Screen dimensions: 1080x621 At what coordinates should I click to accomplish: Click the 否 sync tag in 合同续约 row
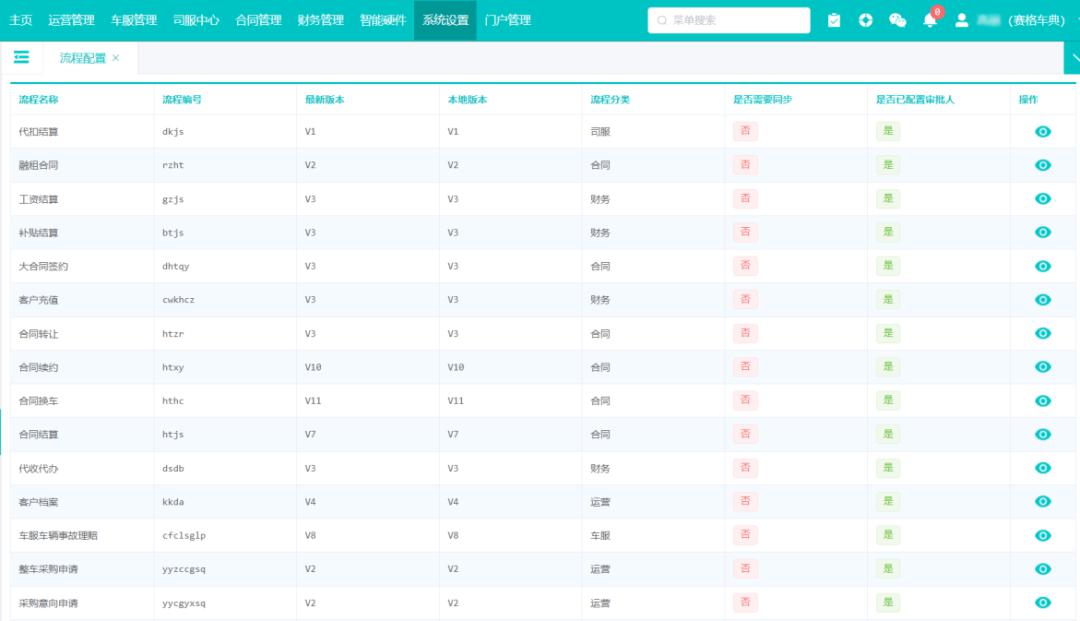[x=745, y=367]
